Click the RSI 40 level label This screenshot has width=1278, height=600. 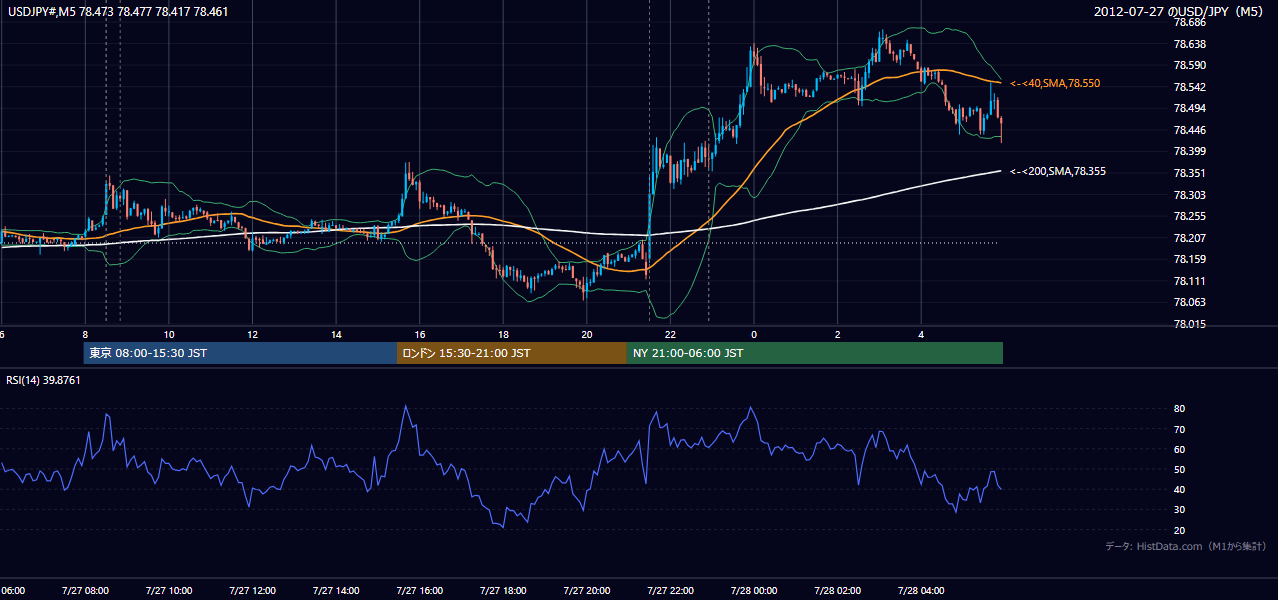click(1179, 489)
